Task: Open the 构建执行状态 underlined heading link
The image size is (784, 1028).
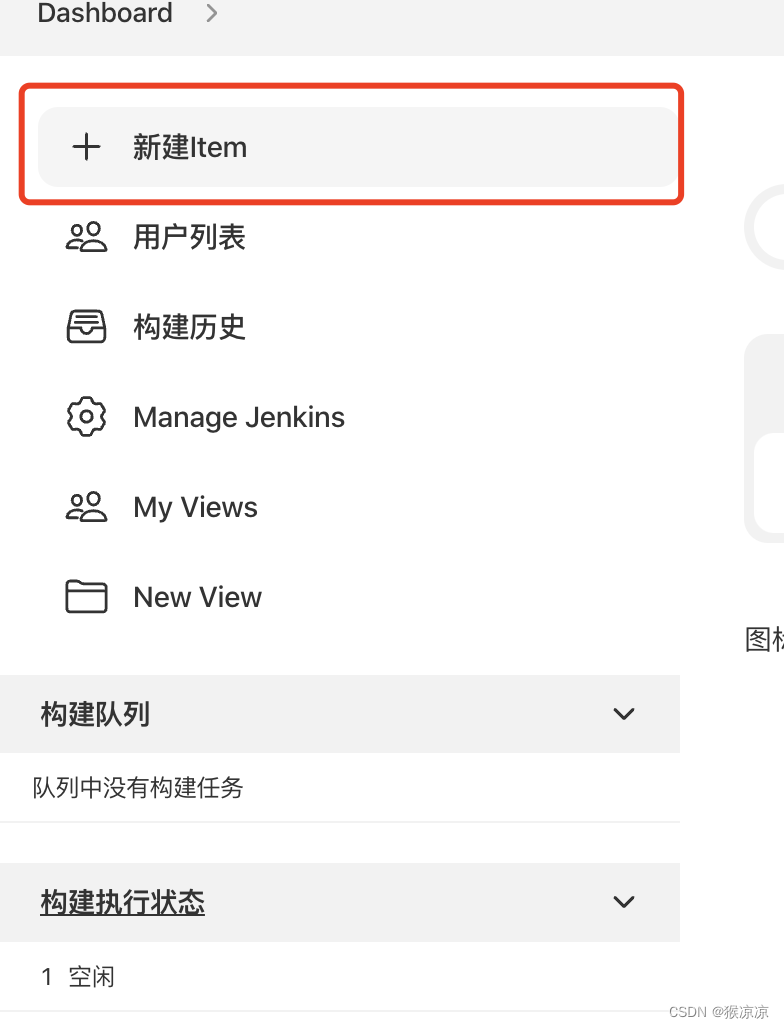Action: click(x=123, y=902)
